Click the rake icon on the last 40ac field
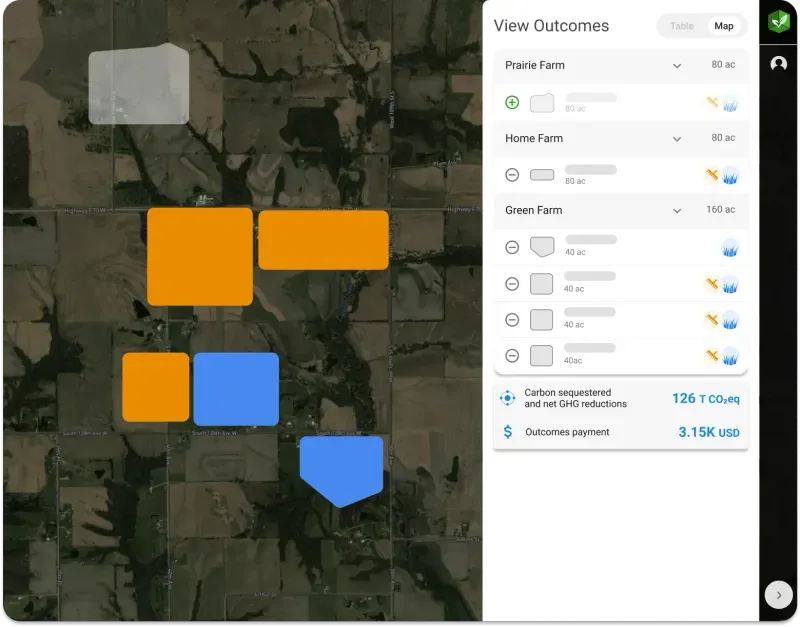This screenshot has width=800, height=627. (712, 355)
